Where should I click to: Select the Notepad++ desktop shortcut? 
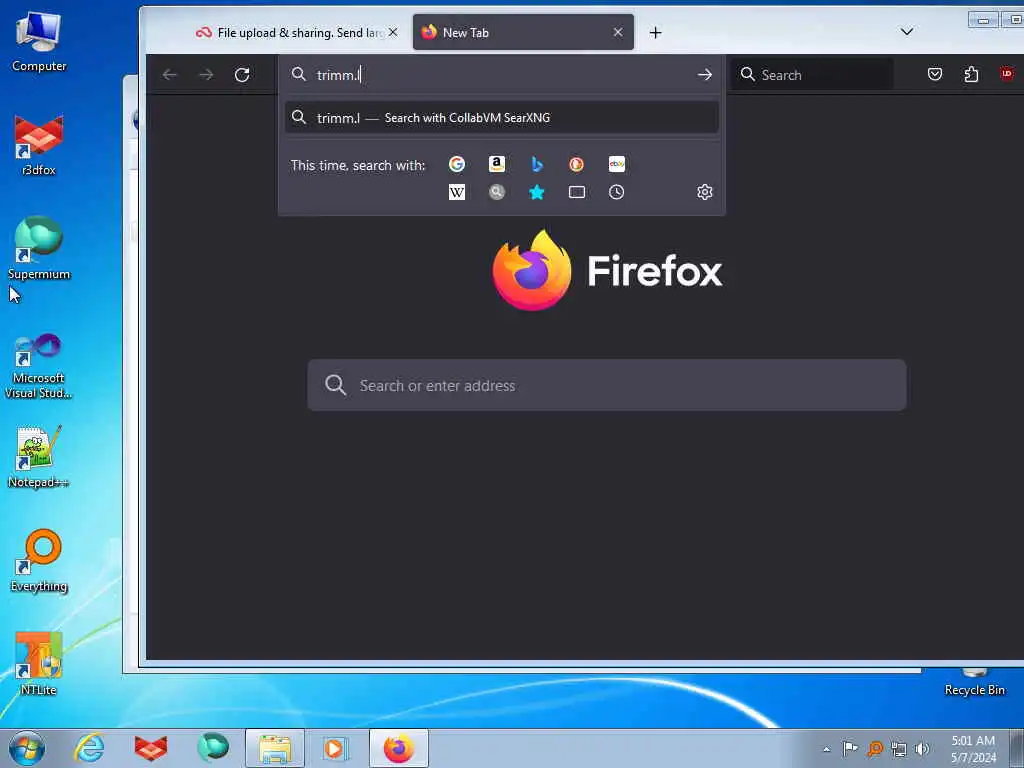pyautogui.click(x=39, y=456)
